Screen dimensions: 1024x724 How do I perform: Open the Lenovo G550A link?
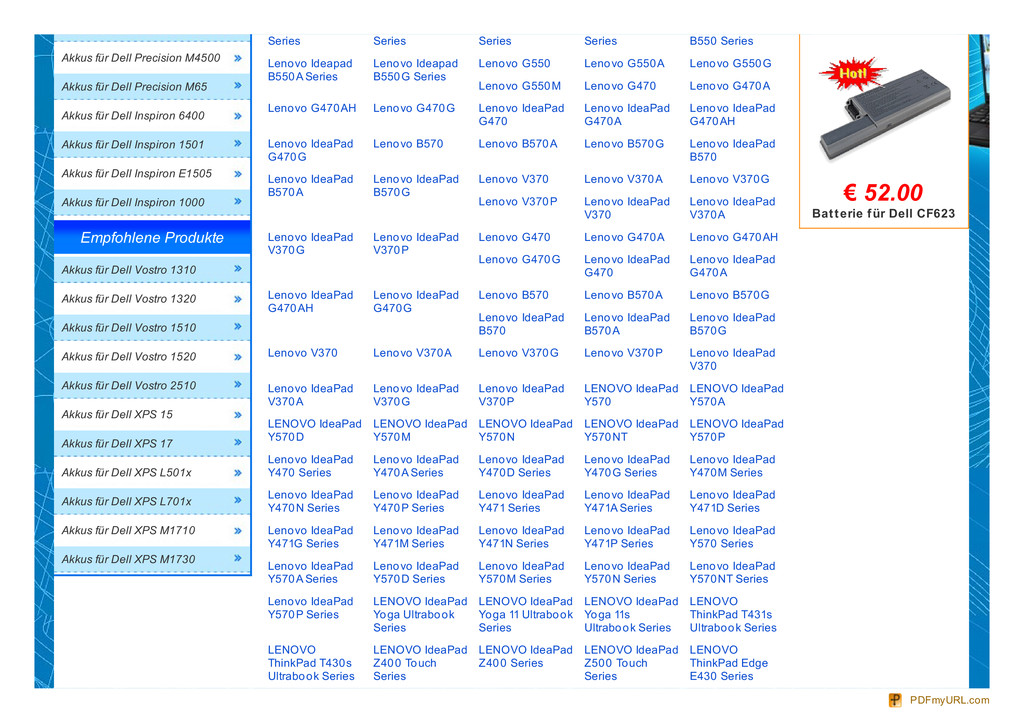click(x=624, y=64)
